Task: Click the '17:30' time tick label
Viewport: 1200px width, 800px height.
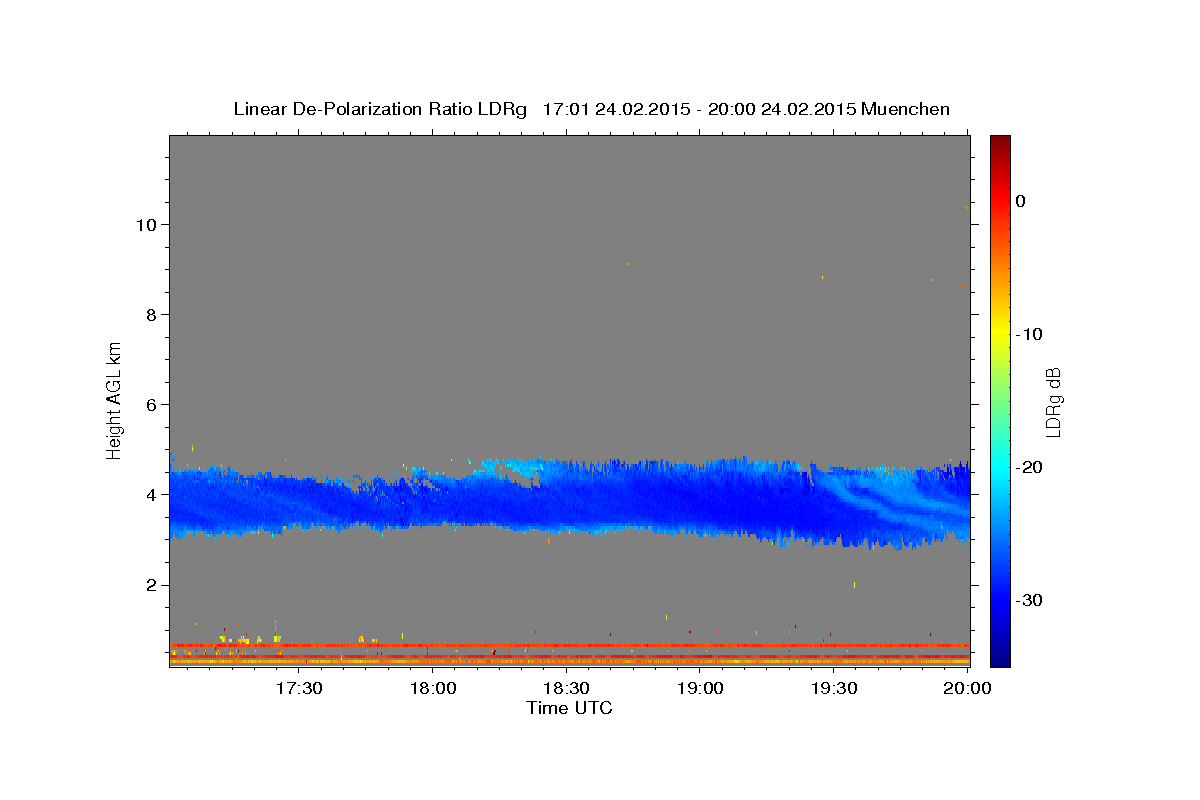Action: [299, 689]
